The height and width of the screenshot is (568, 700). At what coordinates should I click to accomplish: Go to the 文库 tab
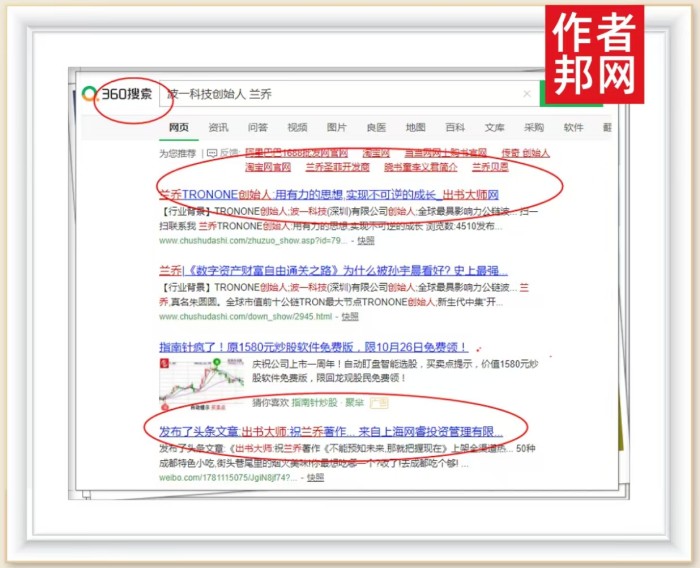(x=494, y=128)
